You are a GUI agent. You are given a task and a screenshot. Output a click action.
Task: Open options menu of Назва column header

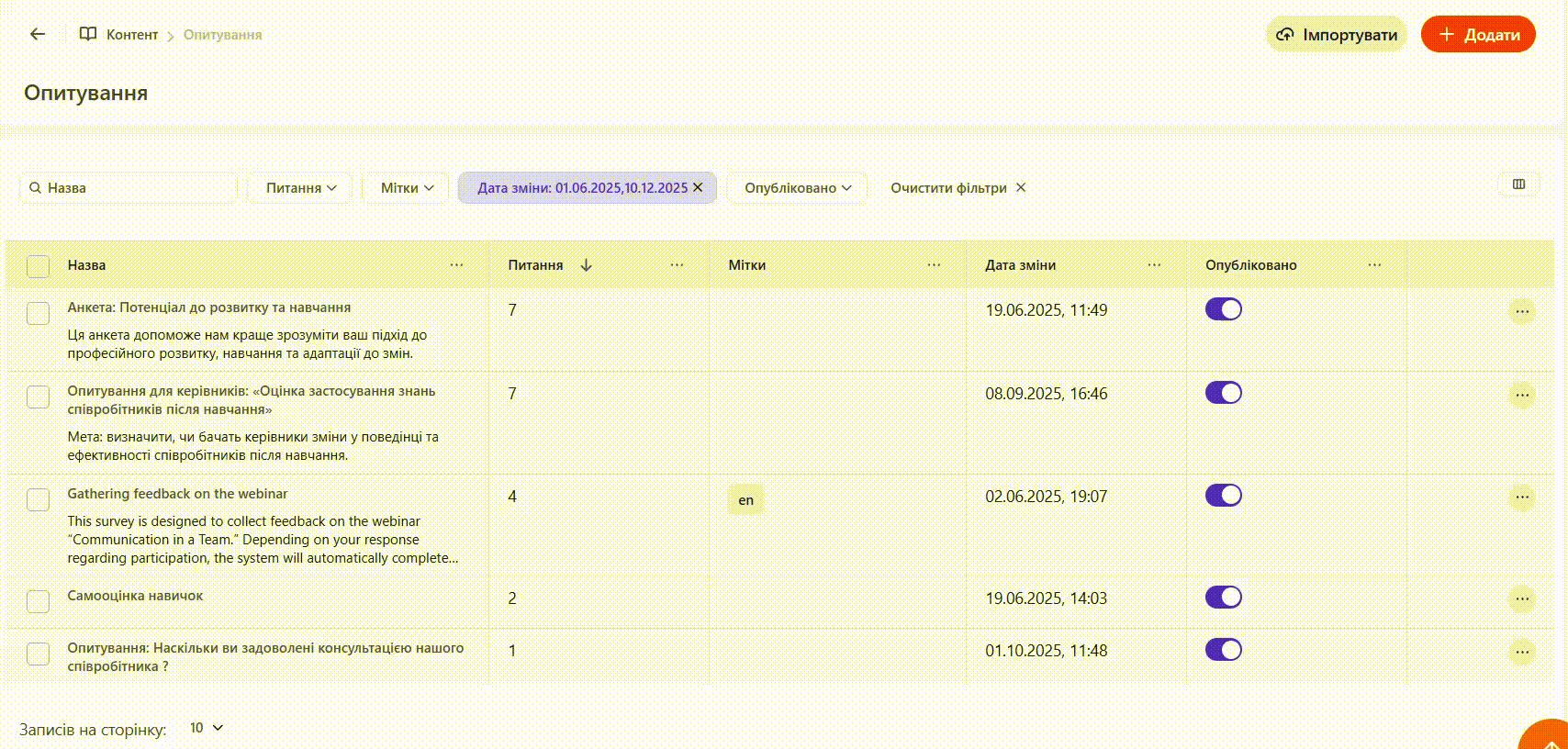tap(456, 265)
